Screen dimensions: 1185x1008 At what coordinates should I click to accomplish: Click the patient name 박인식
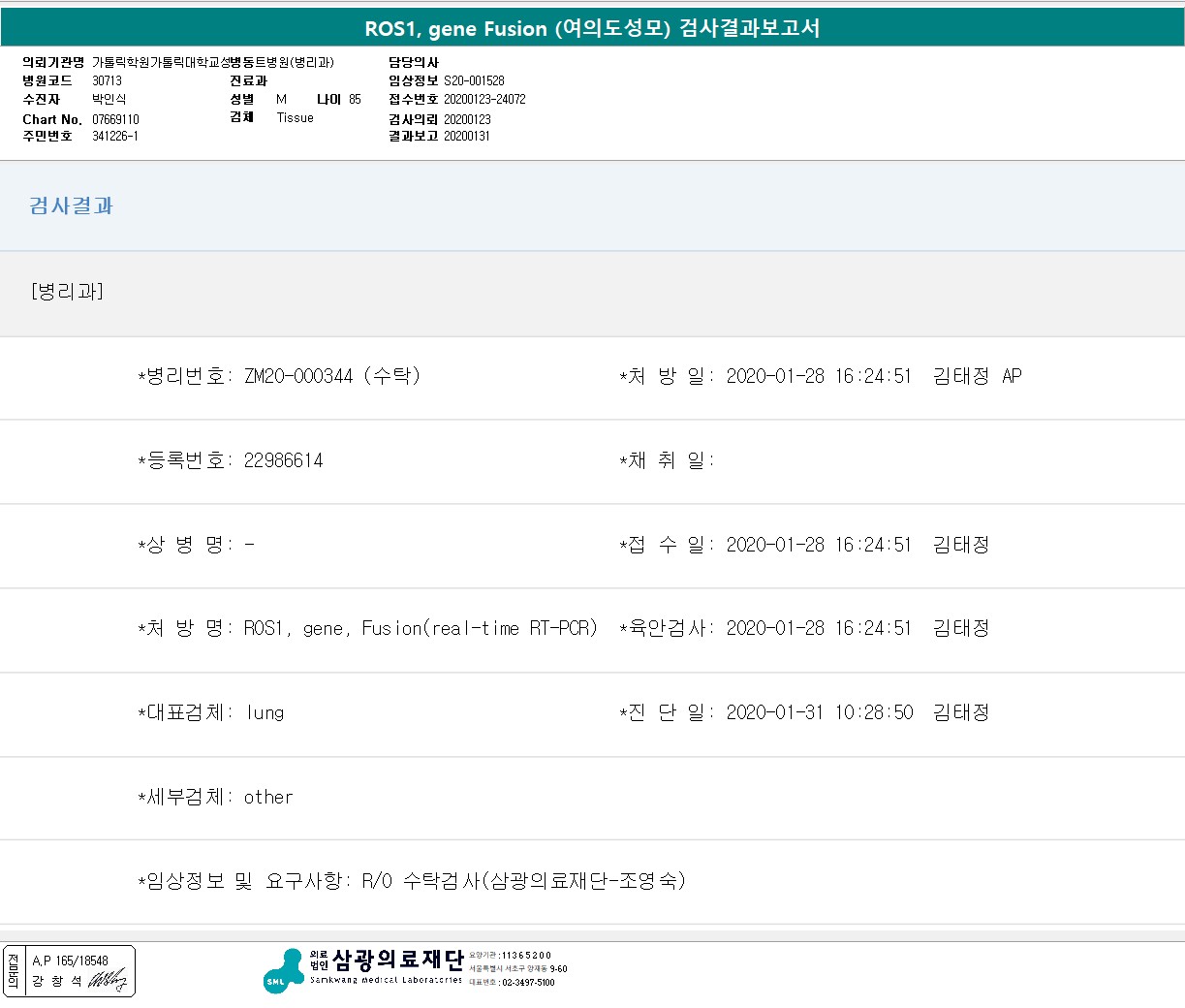(x=109, y=99)
